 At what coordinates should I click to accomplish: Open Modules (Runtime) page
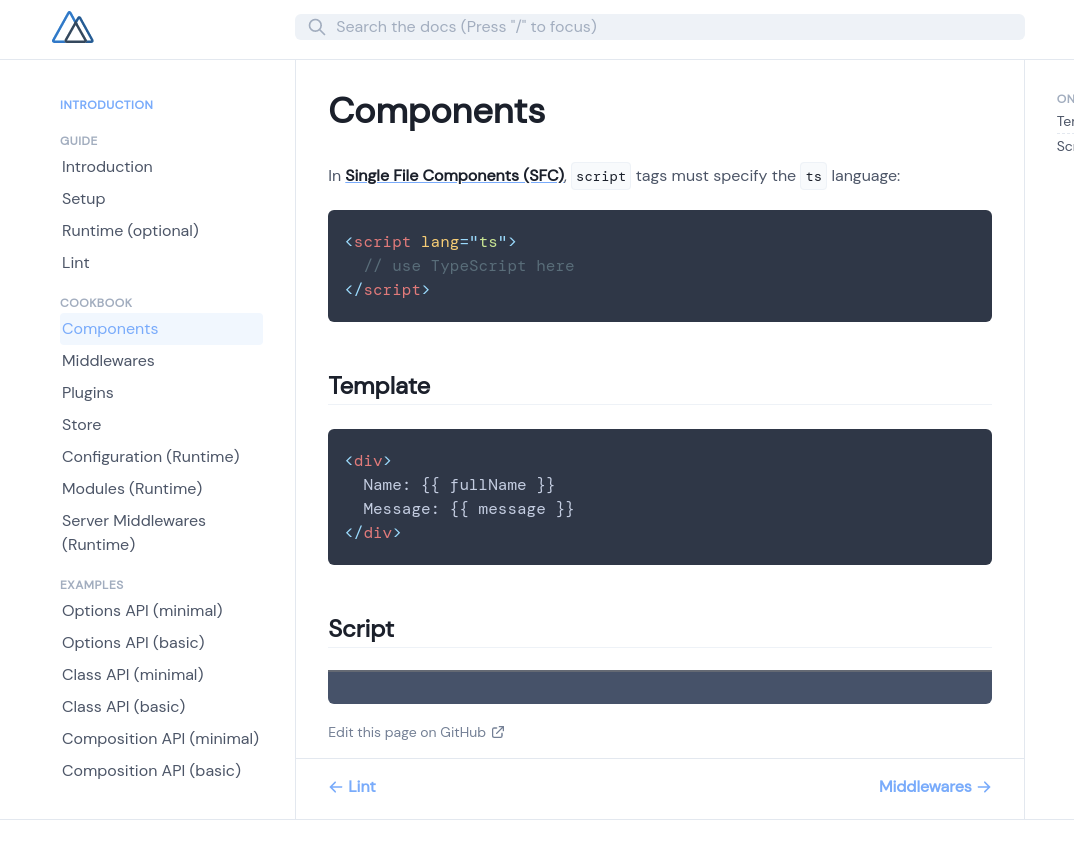pyautogui.click(x=132, y=489)
